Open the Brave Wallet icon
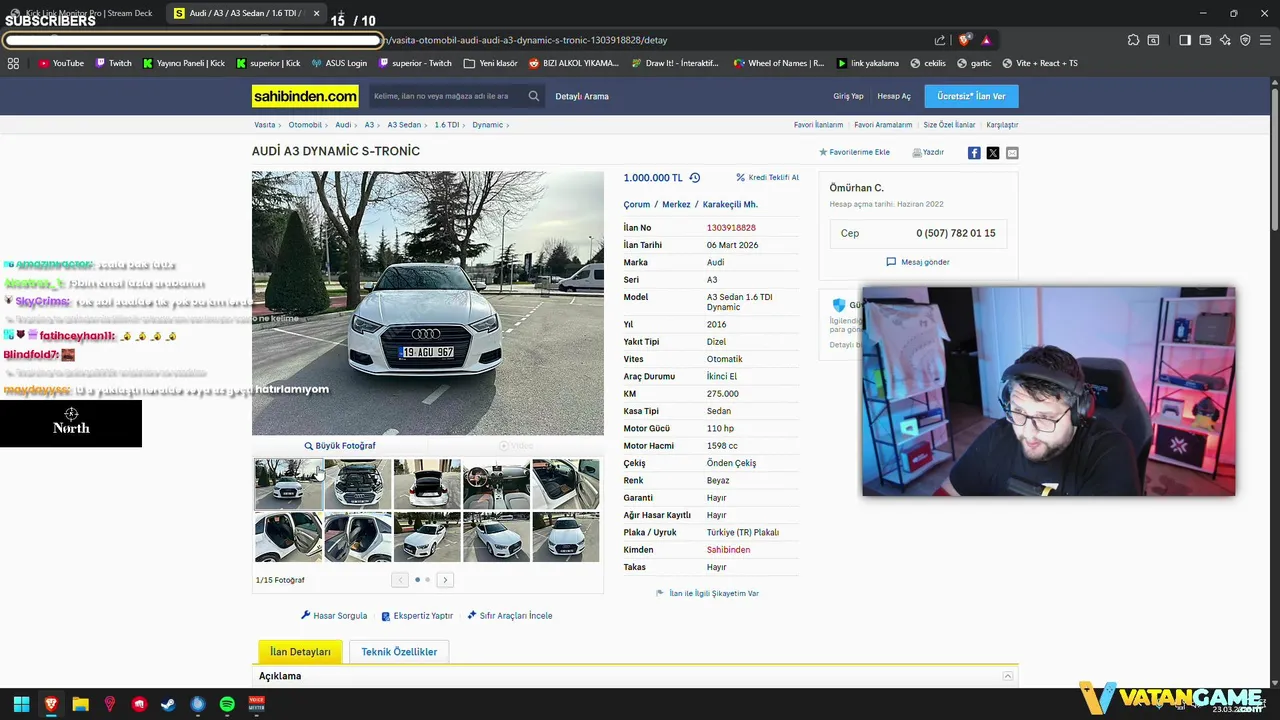1280x720 pixels. (1205, 40)
